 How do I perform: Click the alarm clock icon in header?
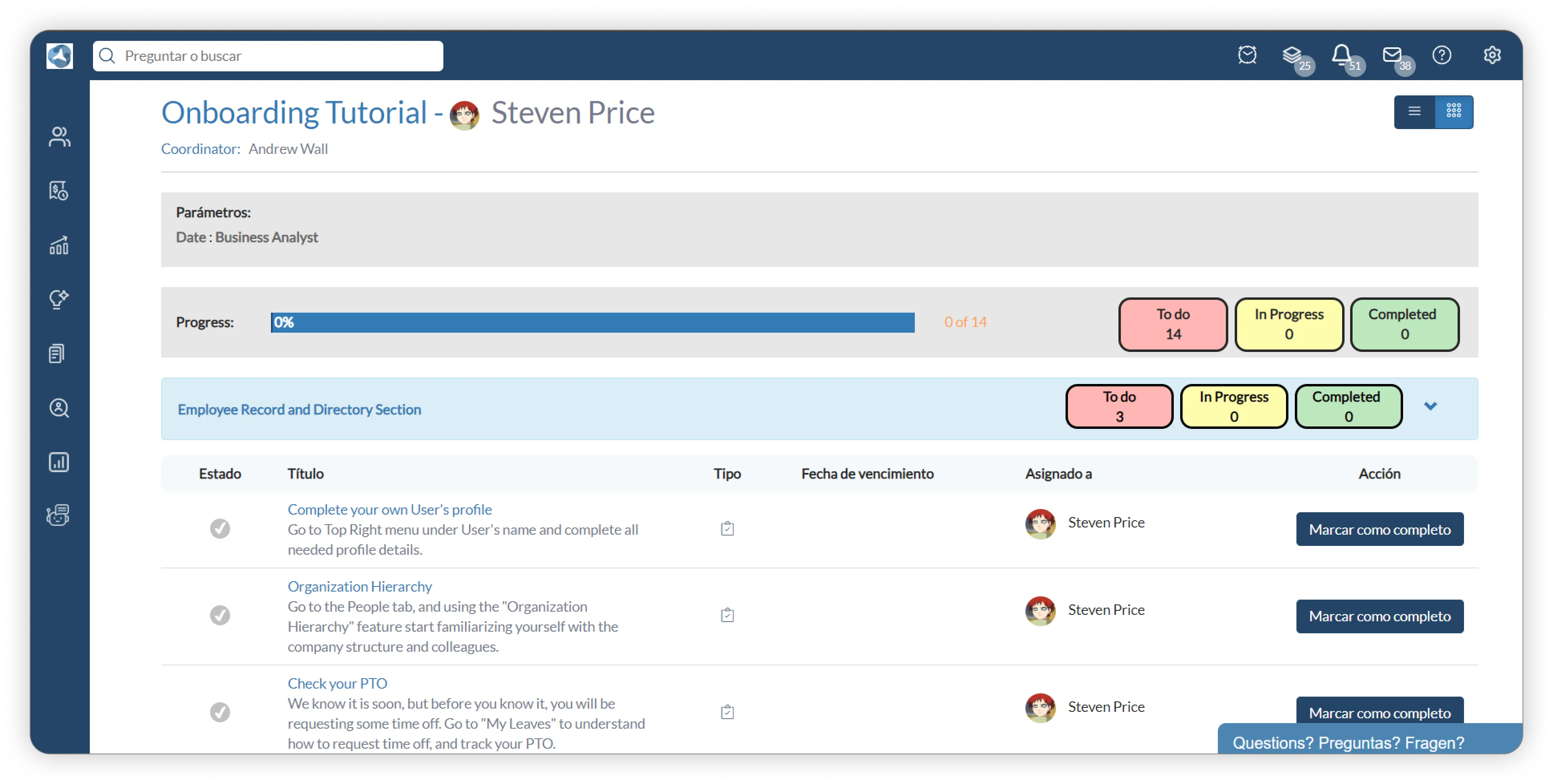point(1247,55)
